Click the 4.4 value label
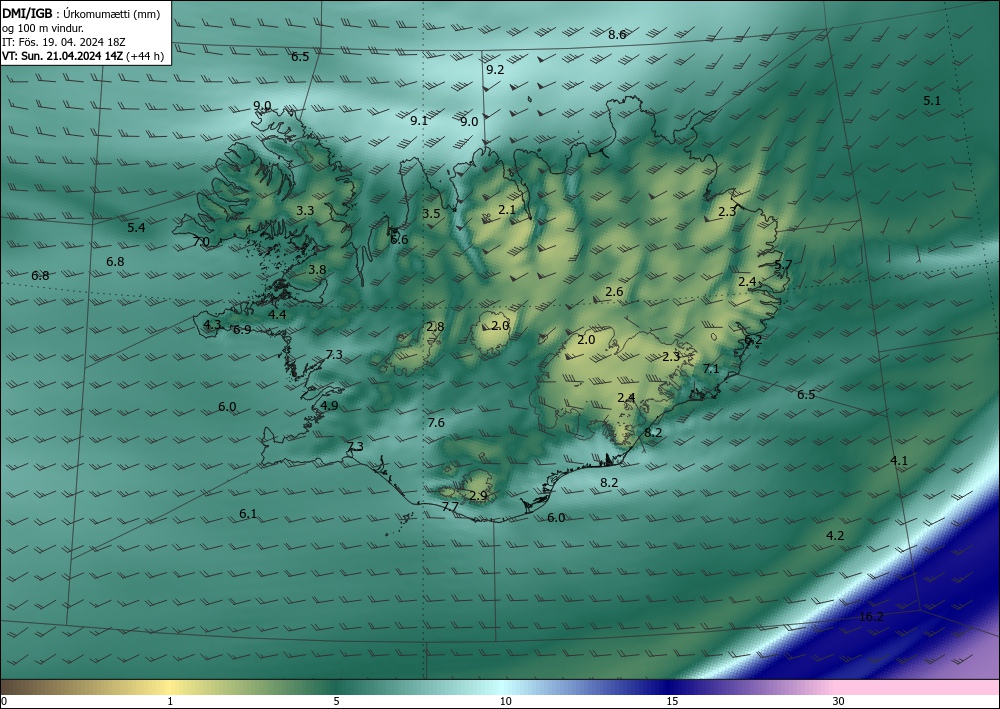 point(277,314)
